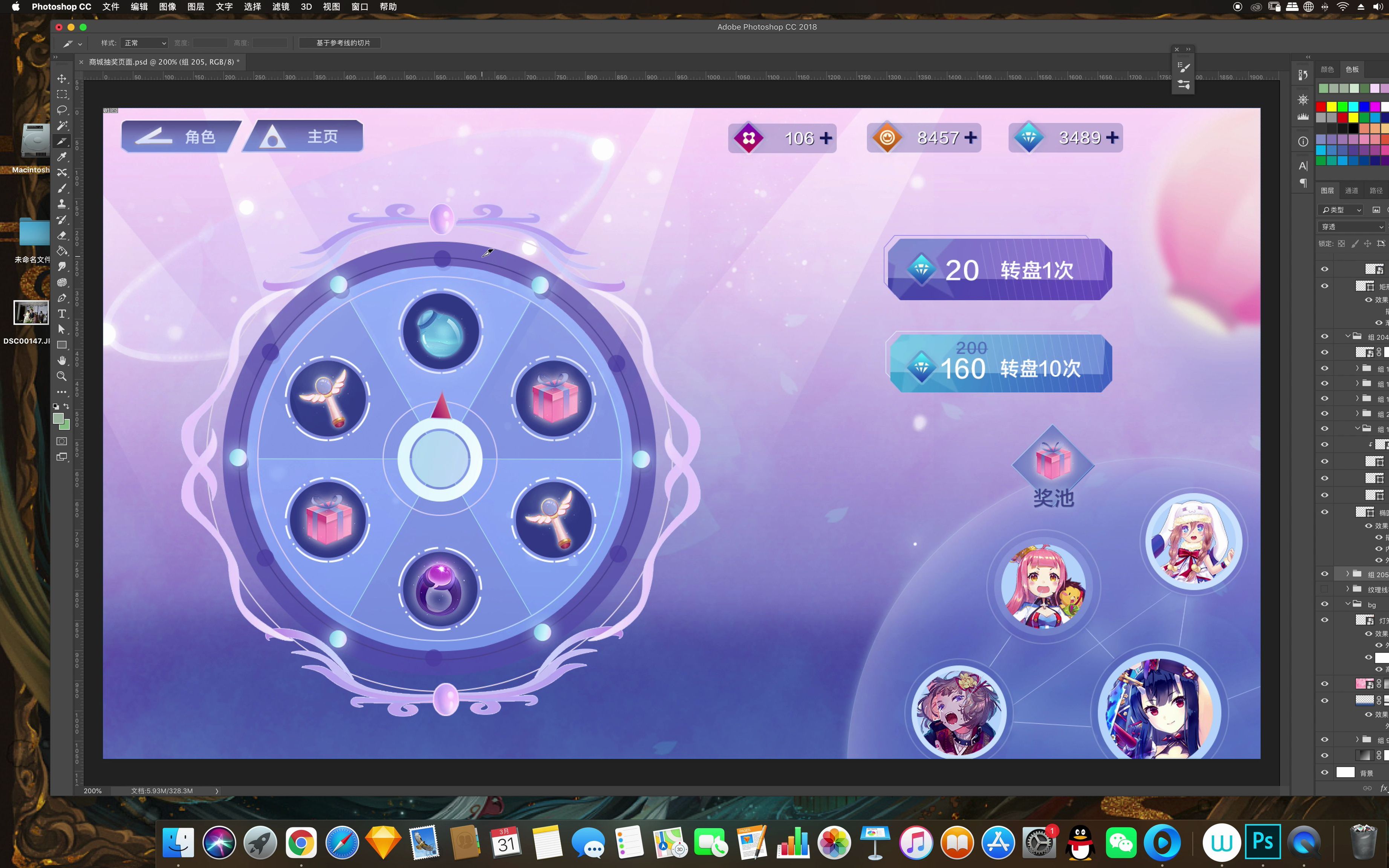Switch to the 颜色 panel tab
The width and height of the screenshot is (1389, 868).
coord(1327,69)
